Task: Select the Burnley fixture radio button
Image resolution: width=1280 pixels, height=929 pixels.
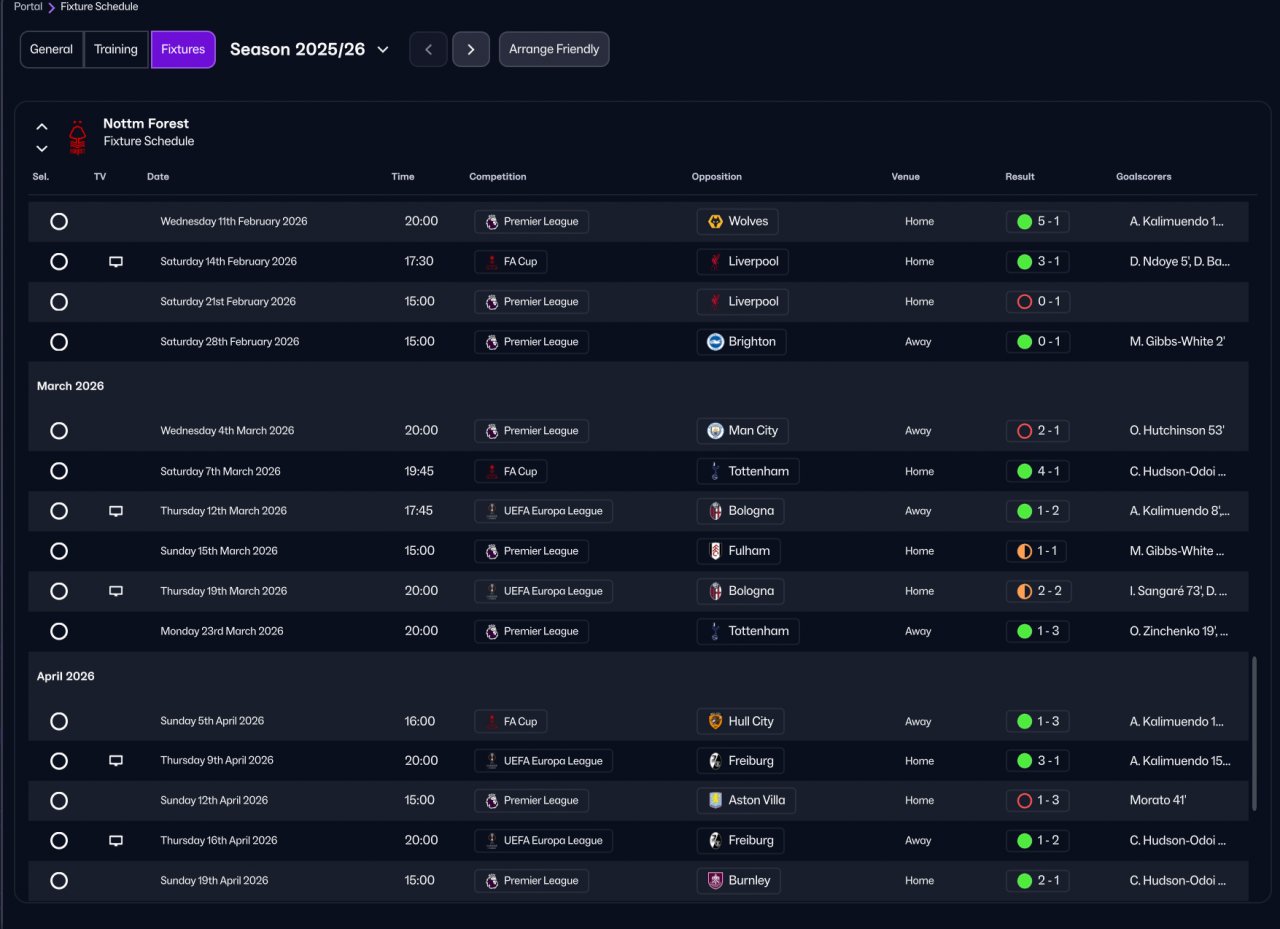Action: [x=59, y=881]
